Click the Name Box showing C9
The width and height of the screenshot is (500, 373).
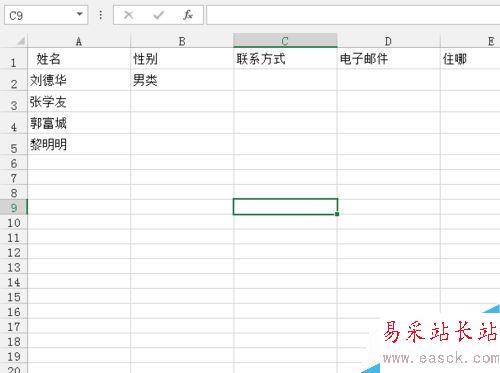pos(46,15)
